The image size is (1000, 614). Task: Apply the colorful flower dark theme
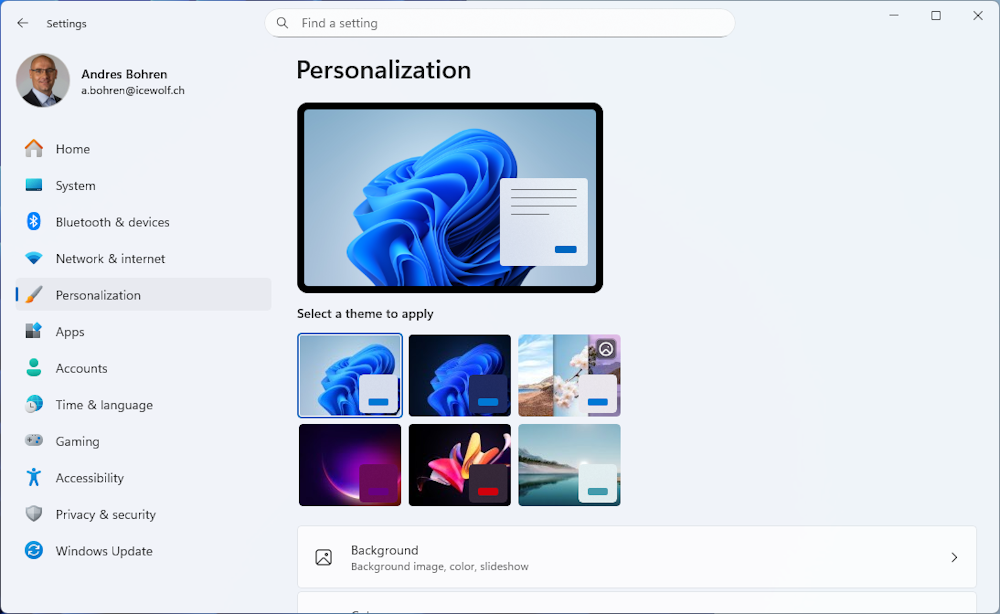coord(460,465)
